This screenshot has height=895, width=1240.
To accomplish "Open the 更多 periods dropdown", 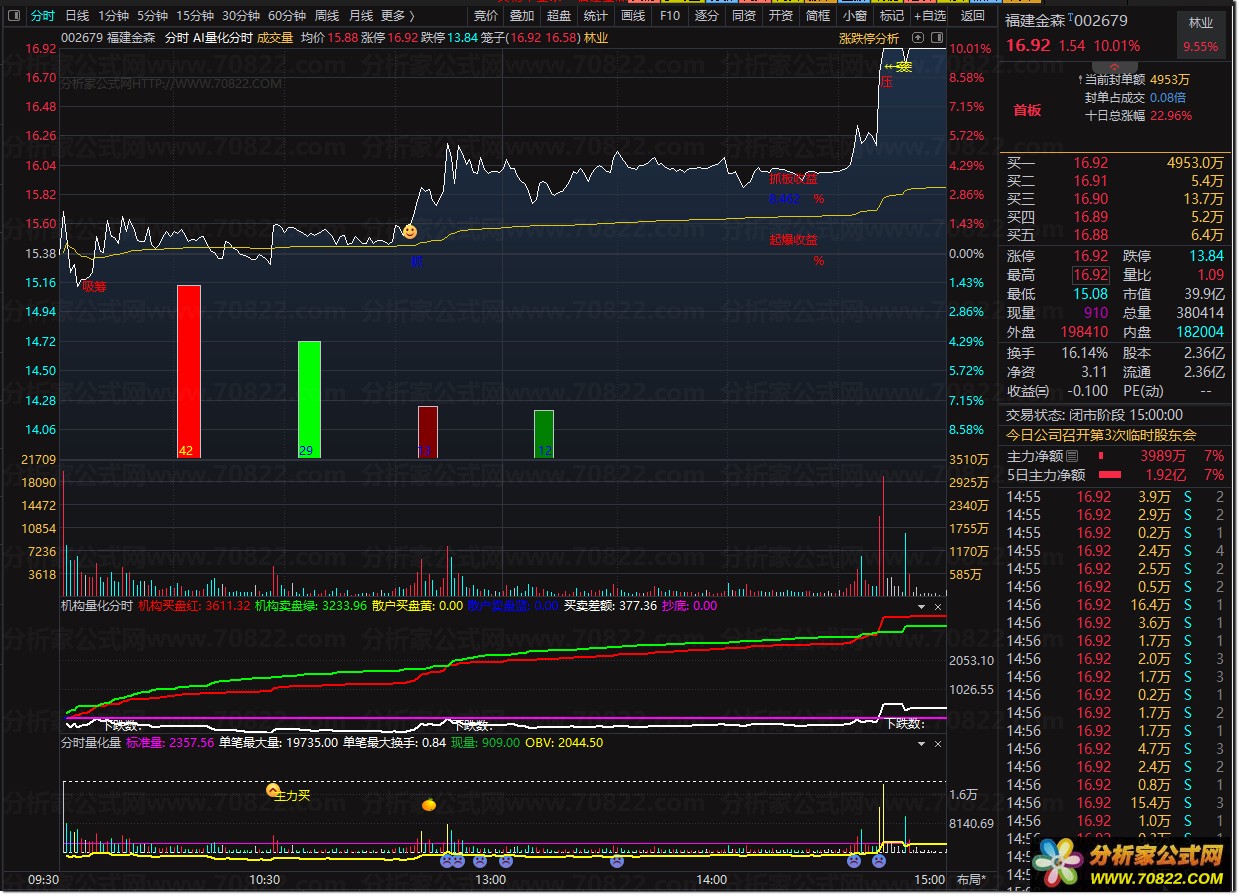I will click(x=397, y=15).
